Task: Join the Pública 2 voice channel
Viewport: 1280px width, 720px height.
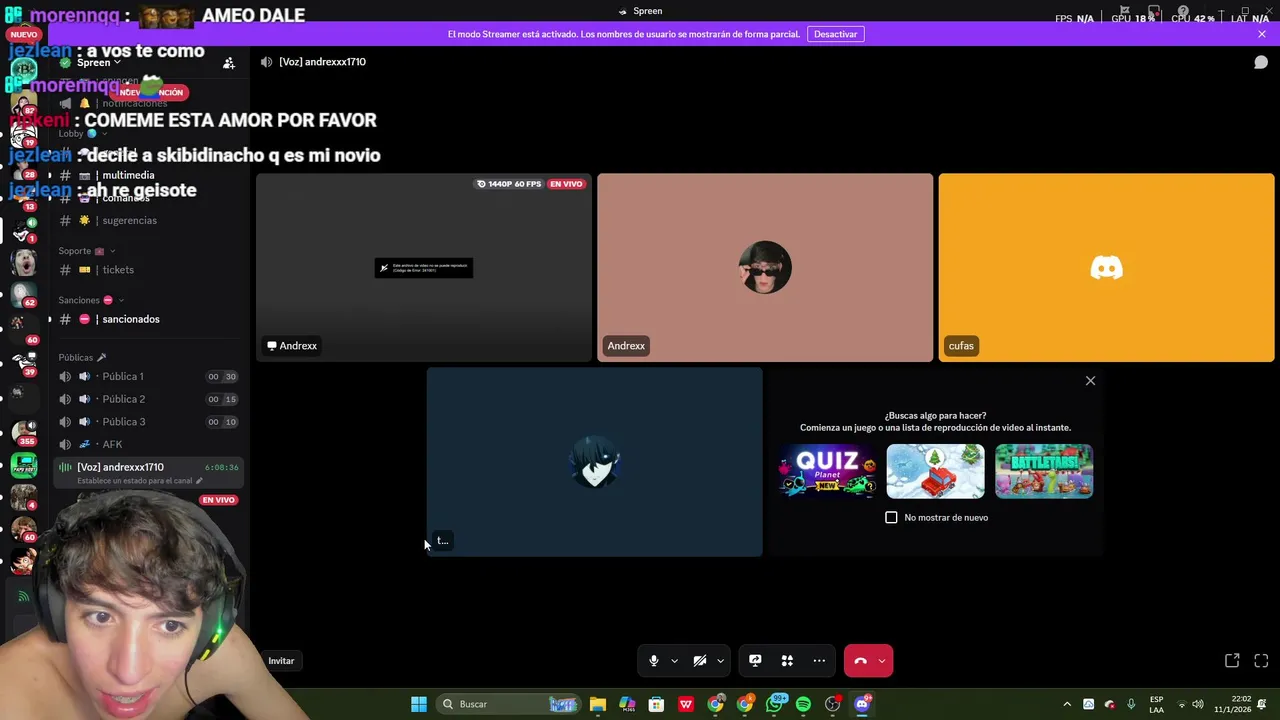Action: (147, 399)
